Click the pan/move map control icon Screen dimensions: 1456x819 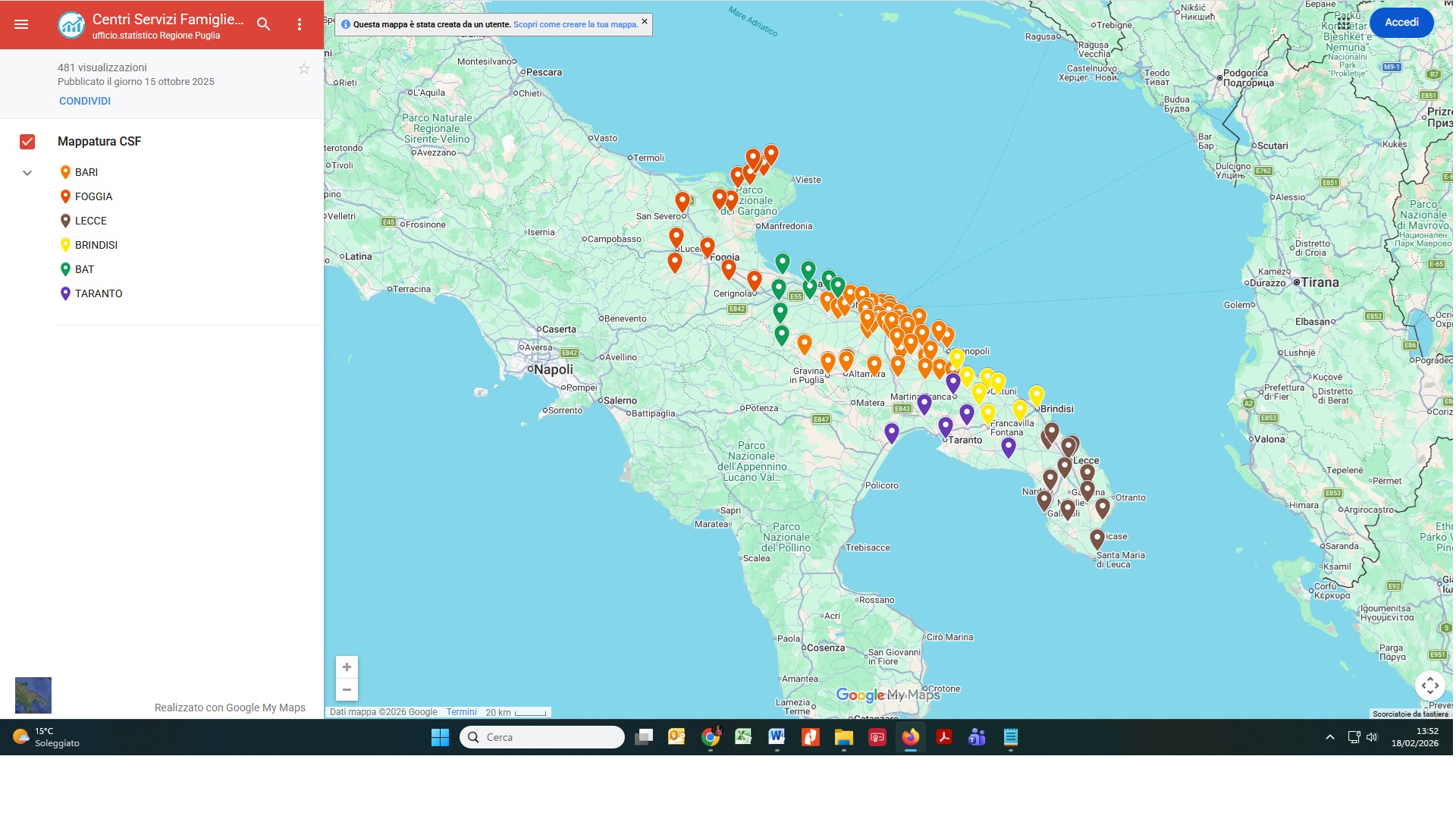1429,686
